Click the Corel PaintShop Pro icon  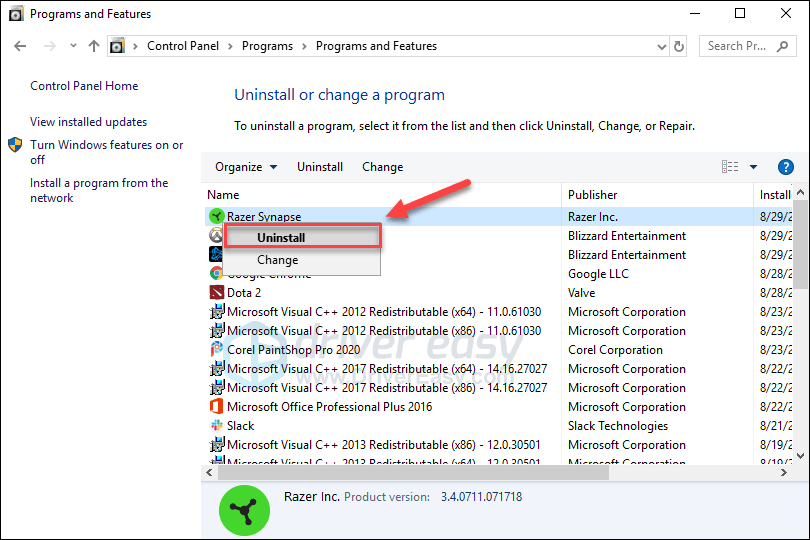[216, 350]
